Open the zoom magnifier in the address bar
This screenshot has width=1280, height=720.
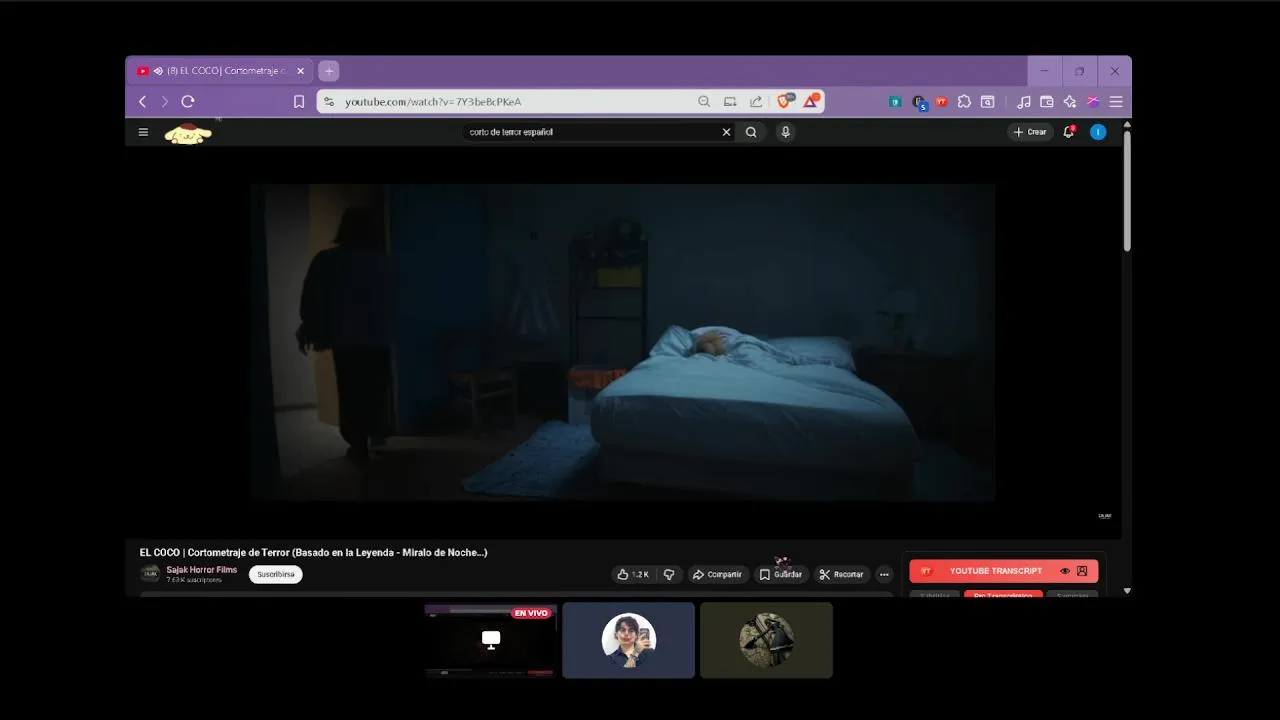[704, 102]
